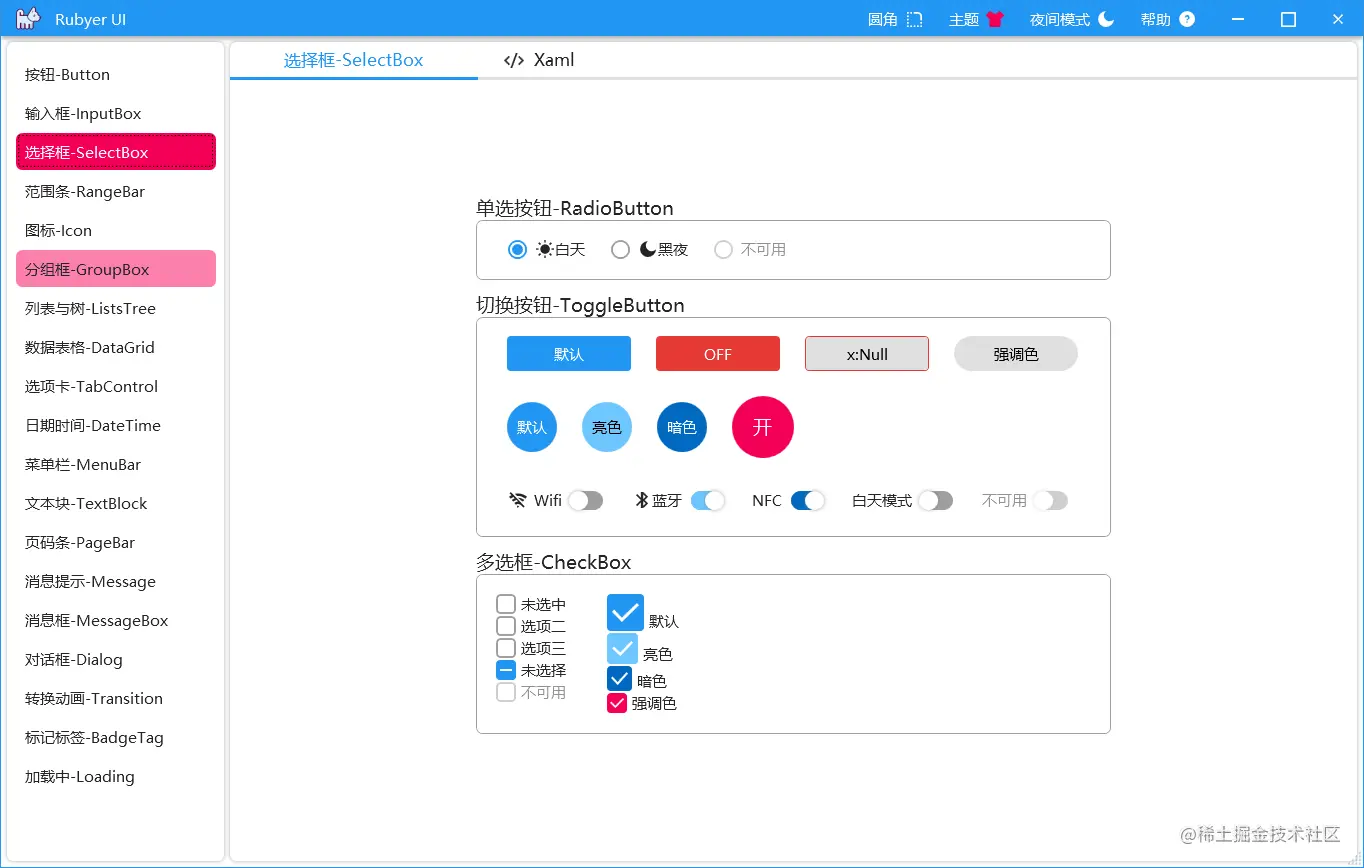Click the 强调色 rounded button
Image resolution: width=1364 pixels, height=868 pixels.
coord(1015,353)
